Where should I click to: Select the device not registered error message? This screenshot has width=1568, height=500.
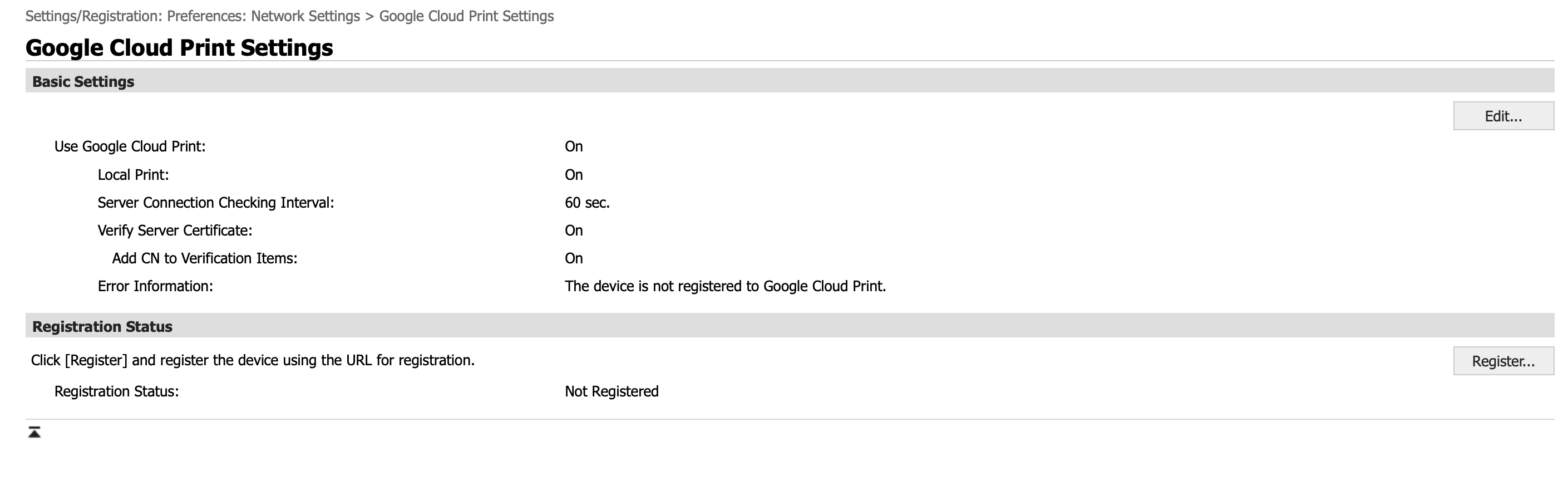click(x=724, y=286)
